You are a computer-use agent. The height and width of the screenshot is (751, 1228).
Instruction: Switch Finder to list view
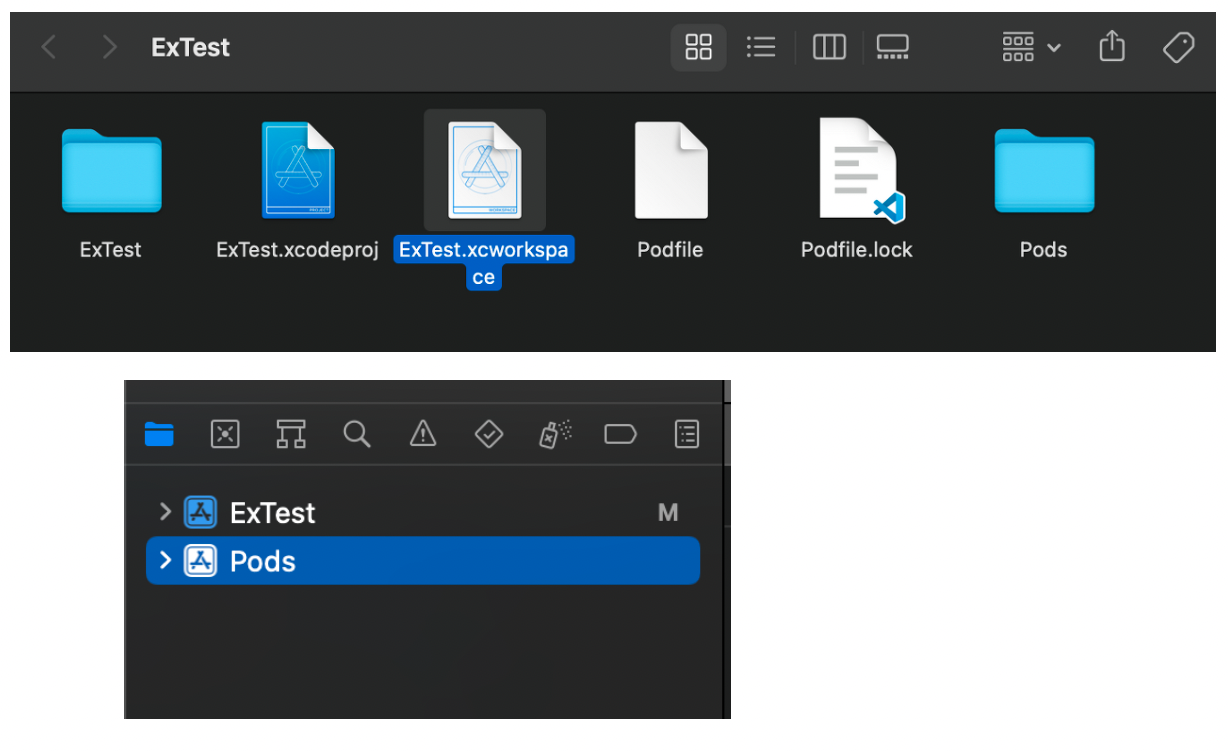[761, 47]
